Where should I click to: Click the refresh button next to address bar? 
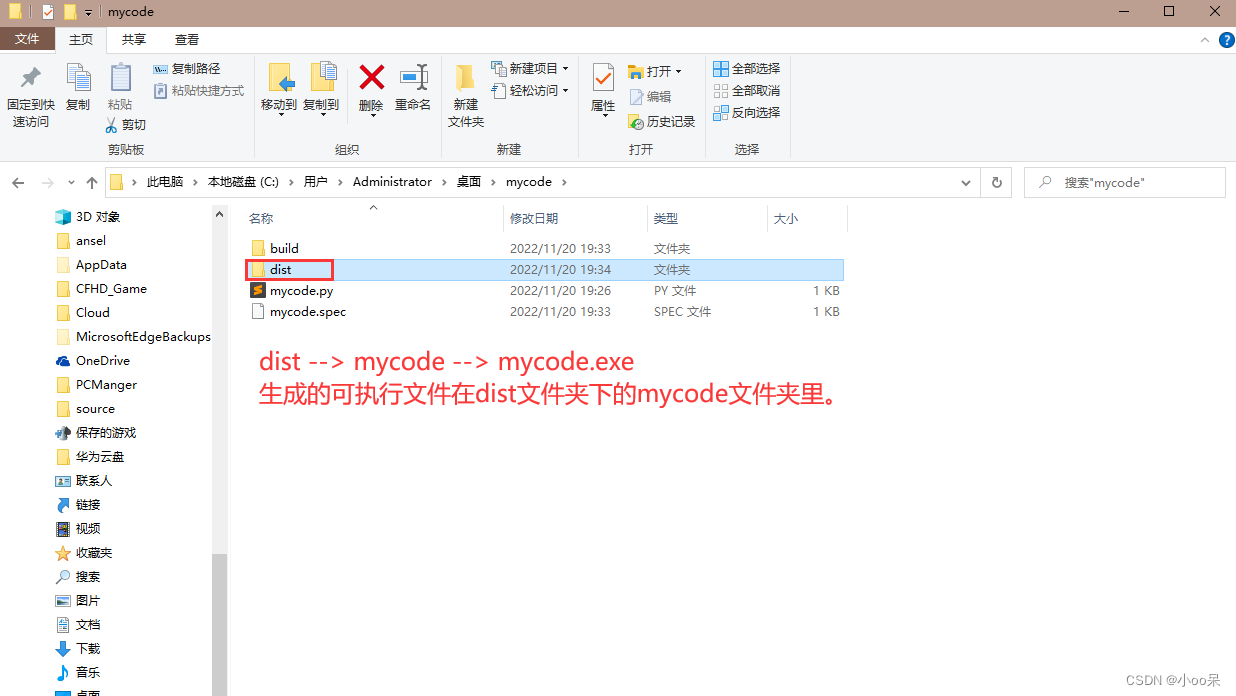coord(996,182)
